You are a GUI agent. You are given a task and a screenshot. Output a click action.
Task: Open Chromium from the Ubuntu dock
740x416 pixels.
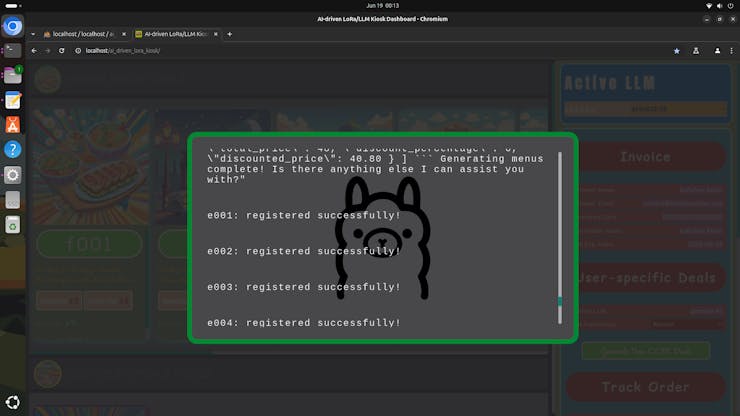pos(13,26)
